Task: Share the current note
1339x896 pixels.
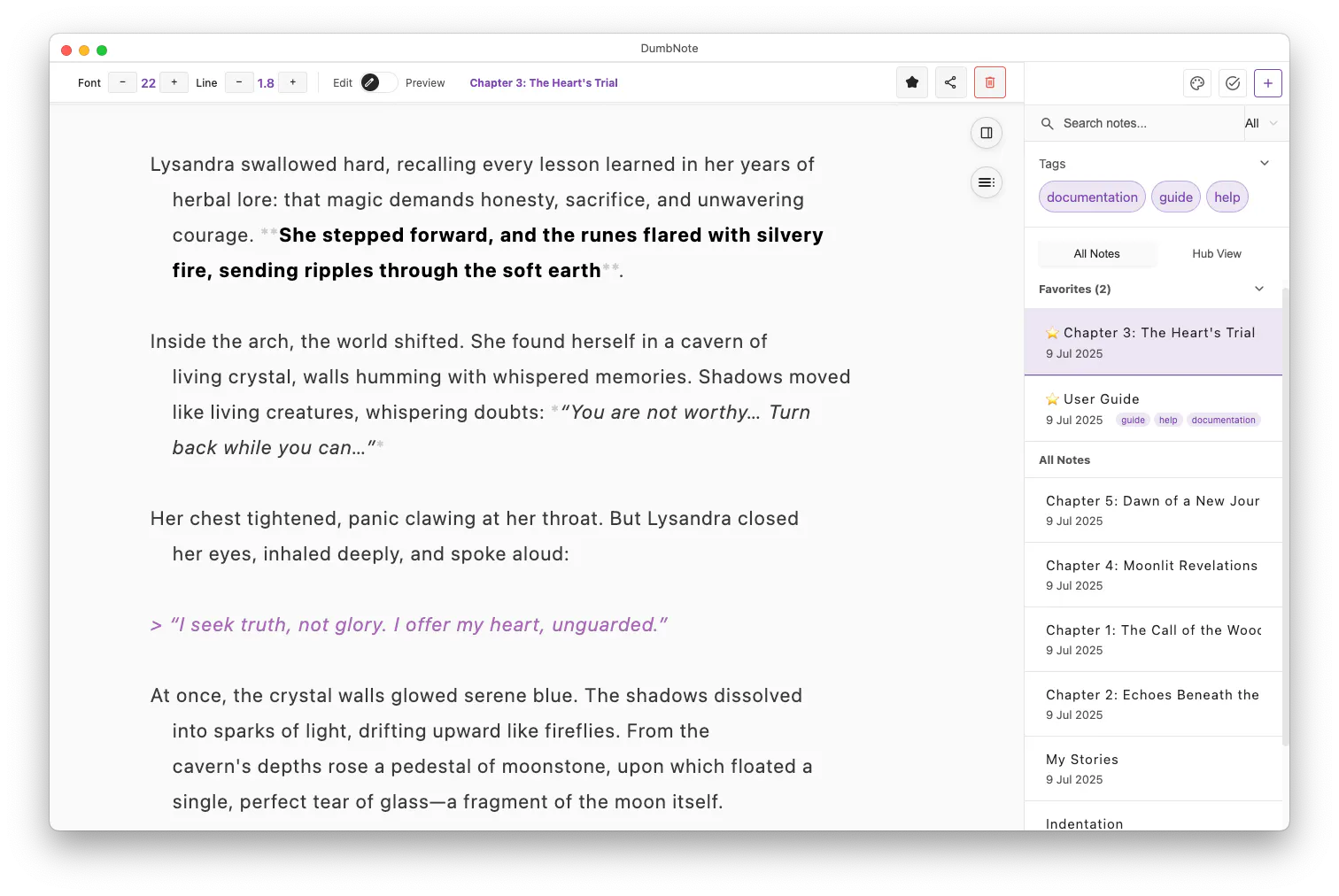Action: (x=950, y=82)
